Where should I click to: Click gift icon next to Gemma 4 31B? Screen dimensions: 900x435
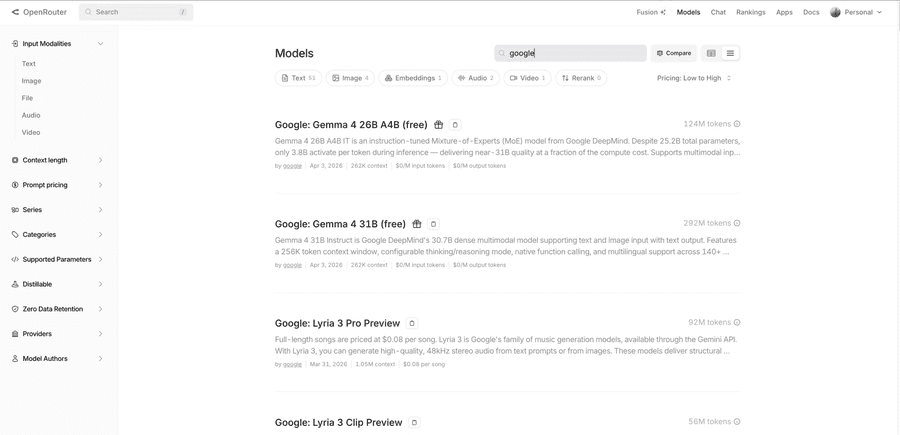[x=417, y=224]
